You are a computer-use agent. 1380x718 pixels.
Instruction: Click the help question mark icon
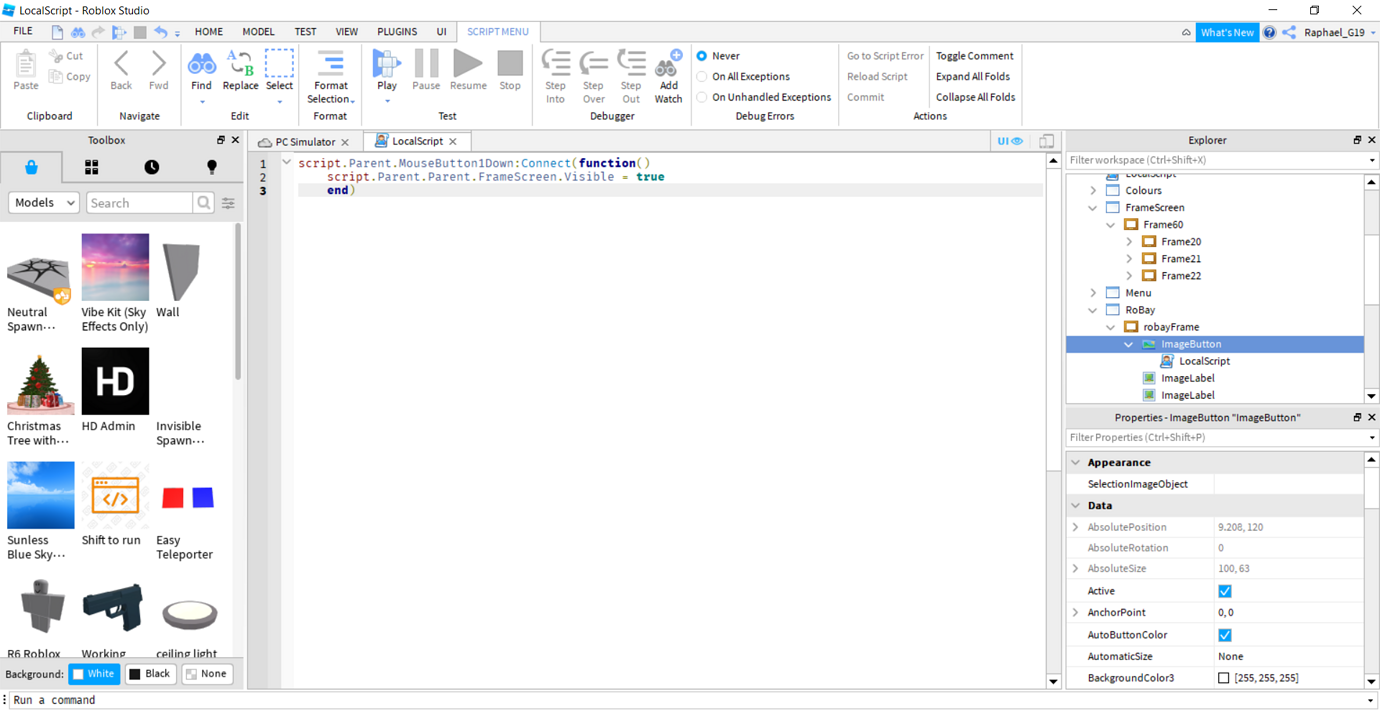pos(1269,32)
